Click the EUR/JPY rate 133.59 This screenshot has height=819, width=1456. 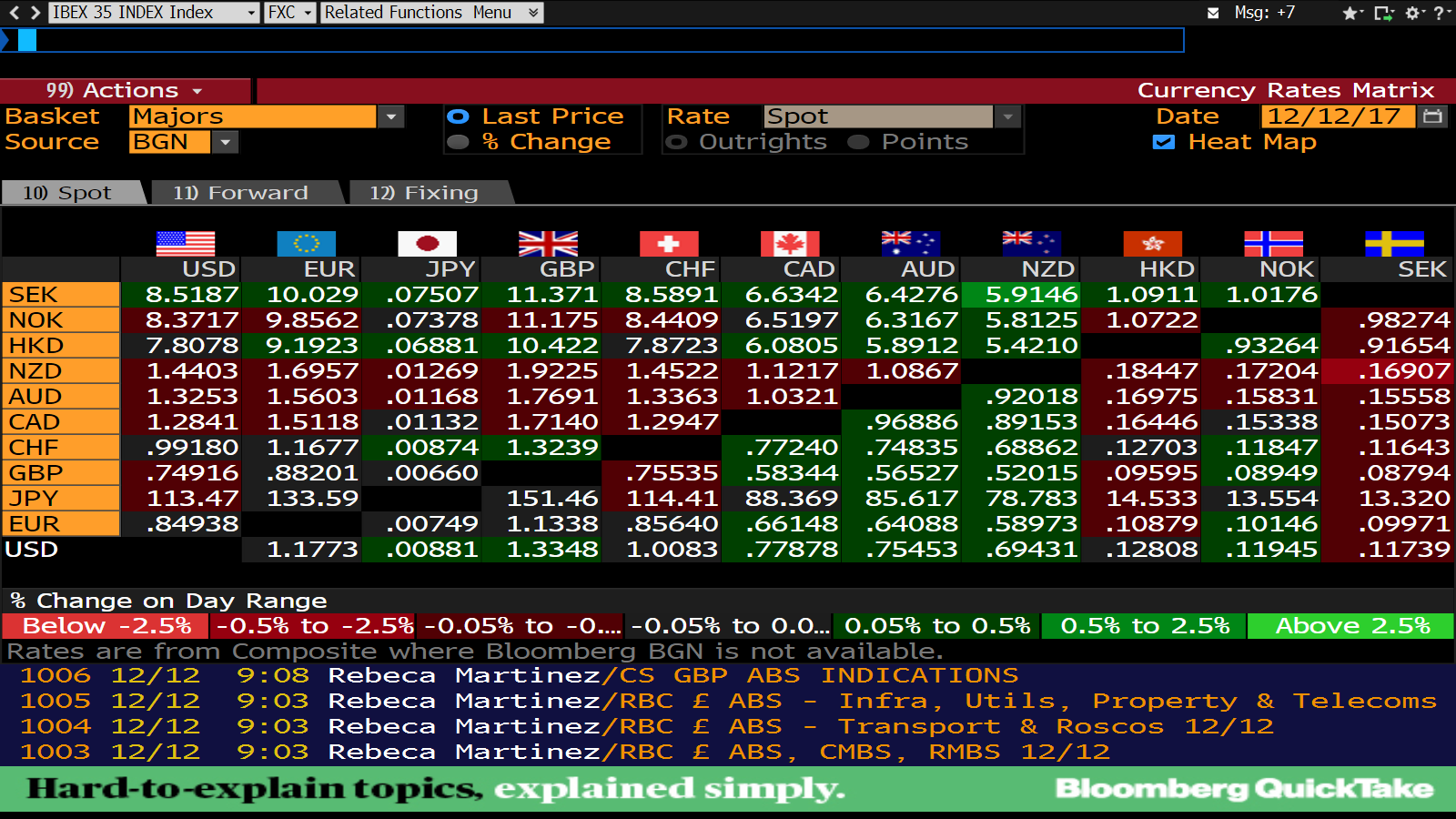click(x=301, y=499)
